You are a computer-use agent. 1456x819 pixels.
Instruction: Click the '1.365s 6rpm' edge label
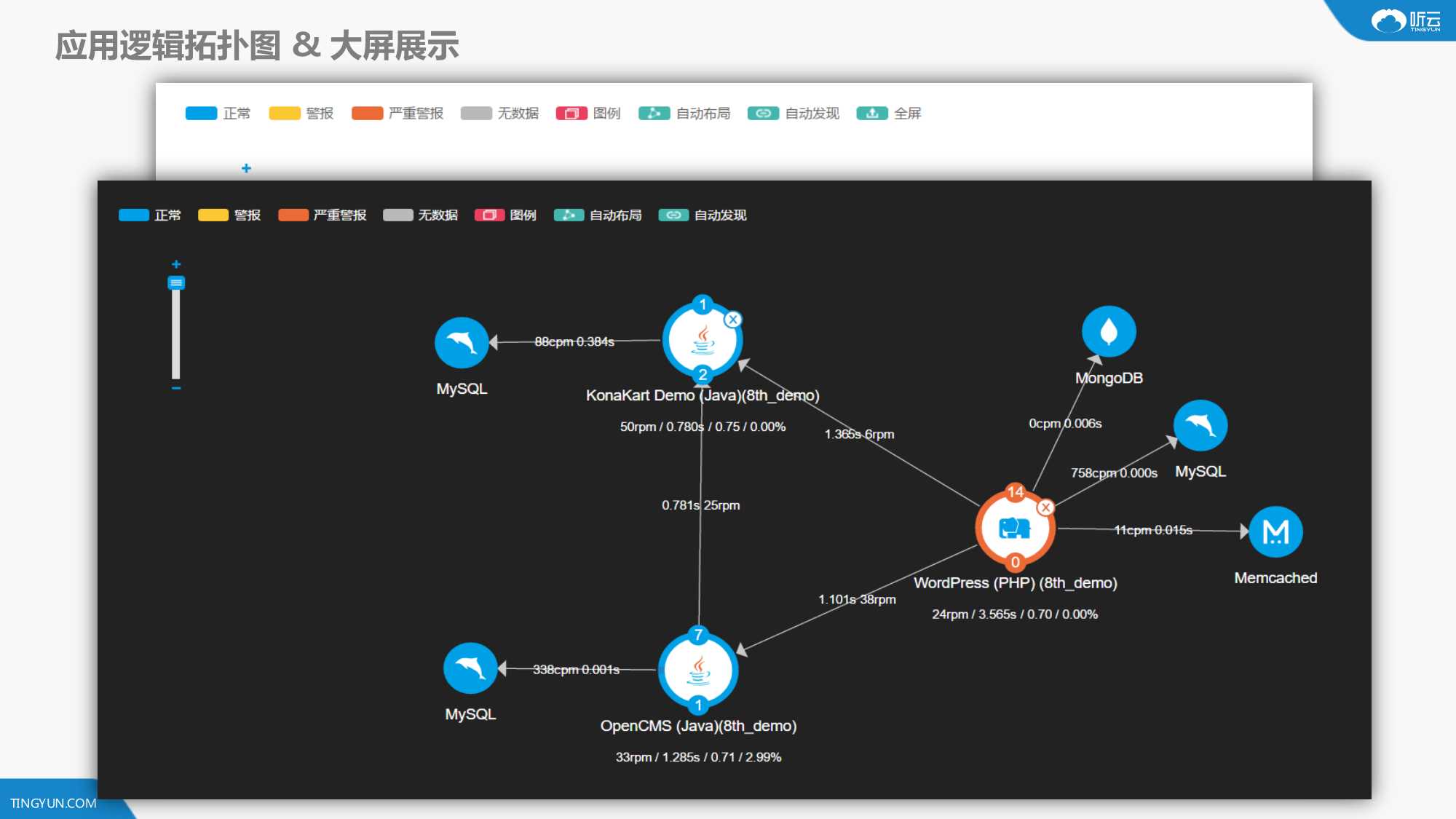click(859, 435)
